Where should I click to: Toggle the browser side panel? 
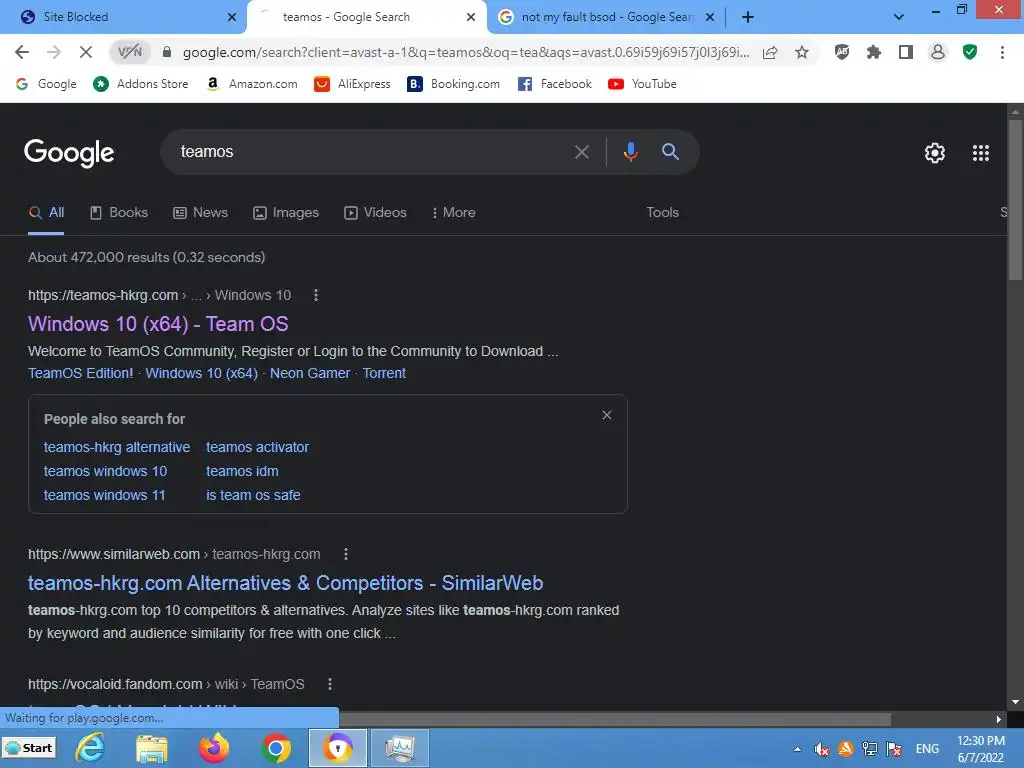906,52
